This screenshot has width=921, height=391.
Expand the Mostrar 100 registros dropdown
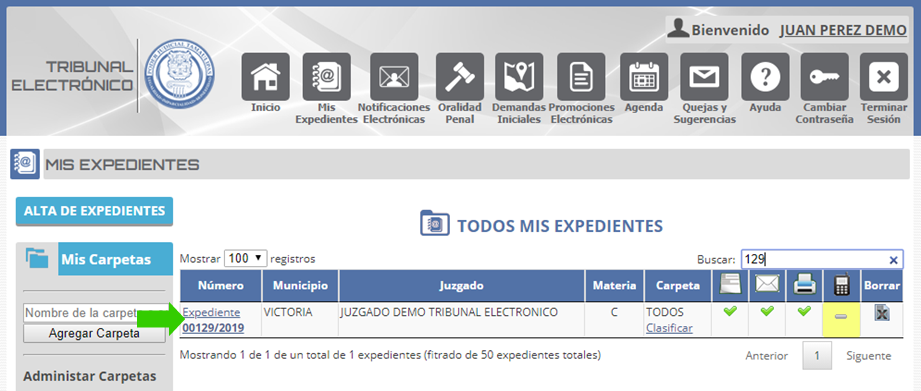pos(246,258)
